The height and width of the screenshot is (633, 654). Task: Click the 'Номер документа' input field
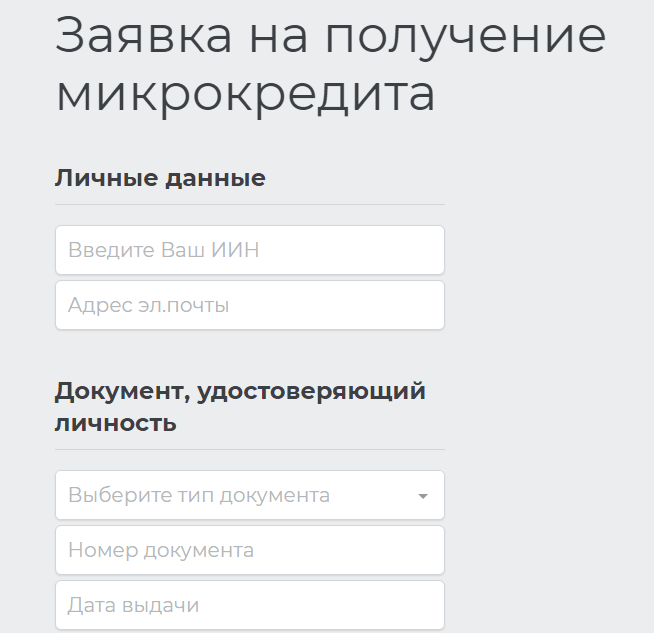pyautogui.click(x=249, y=550)
